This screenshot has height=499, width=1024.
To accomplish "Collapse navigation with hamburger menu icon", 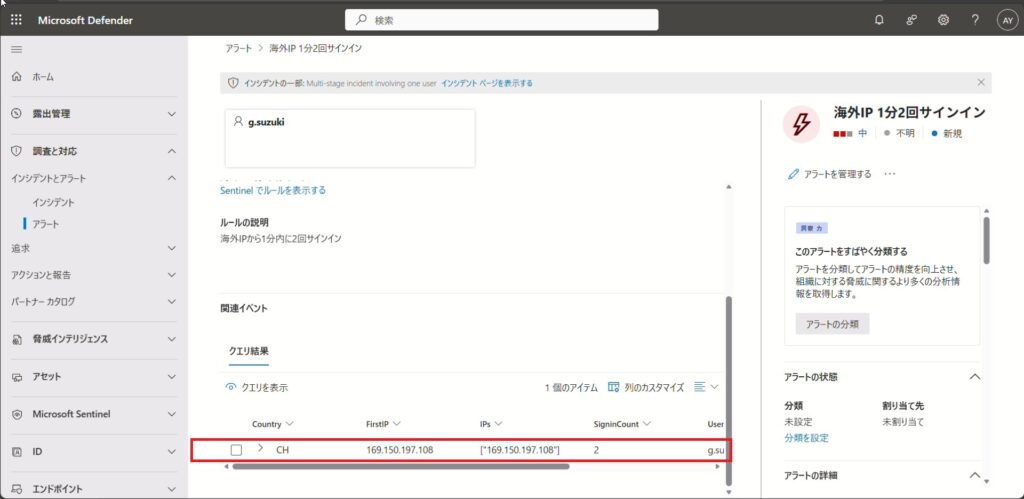I will [16, 49].
